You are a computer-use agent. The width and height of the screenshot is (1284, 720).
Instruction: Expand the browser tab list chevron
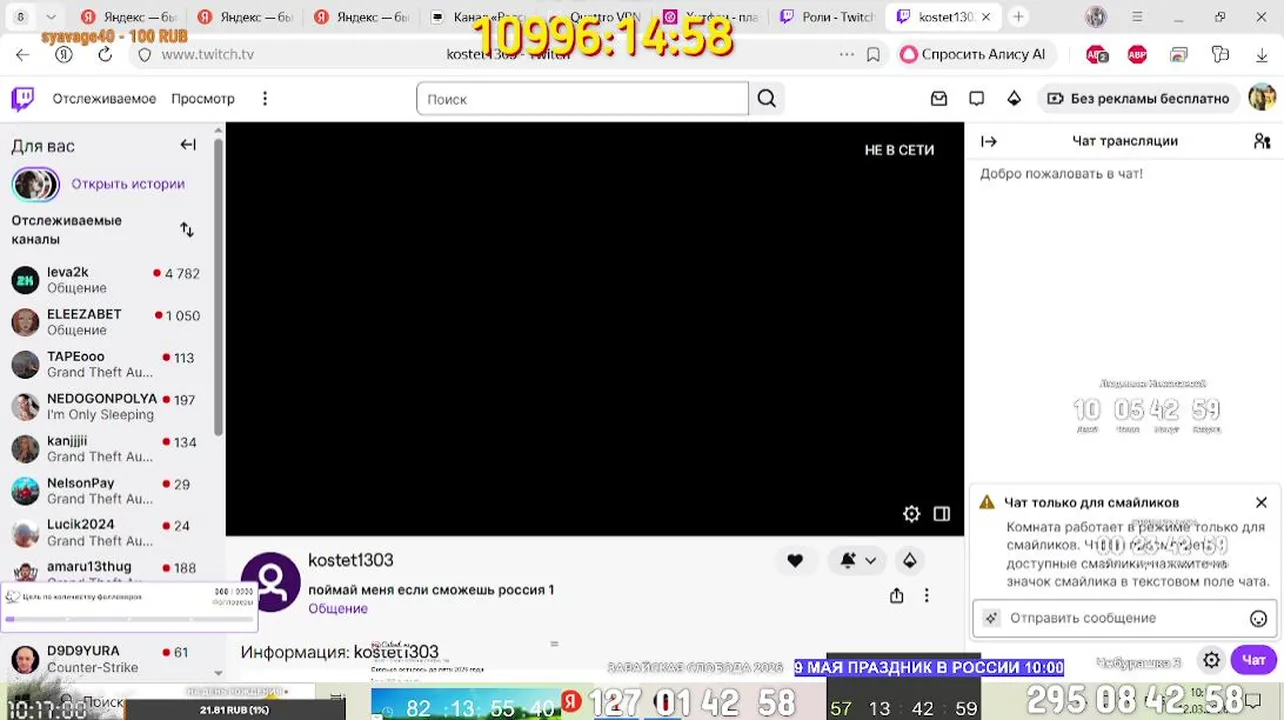click(51, 17)
